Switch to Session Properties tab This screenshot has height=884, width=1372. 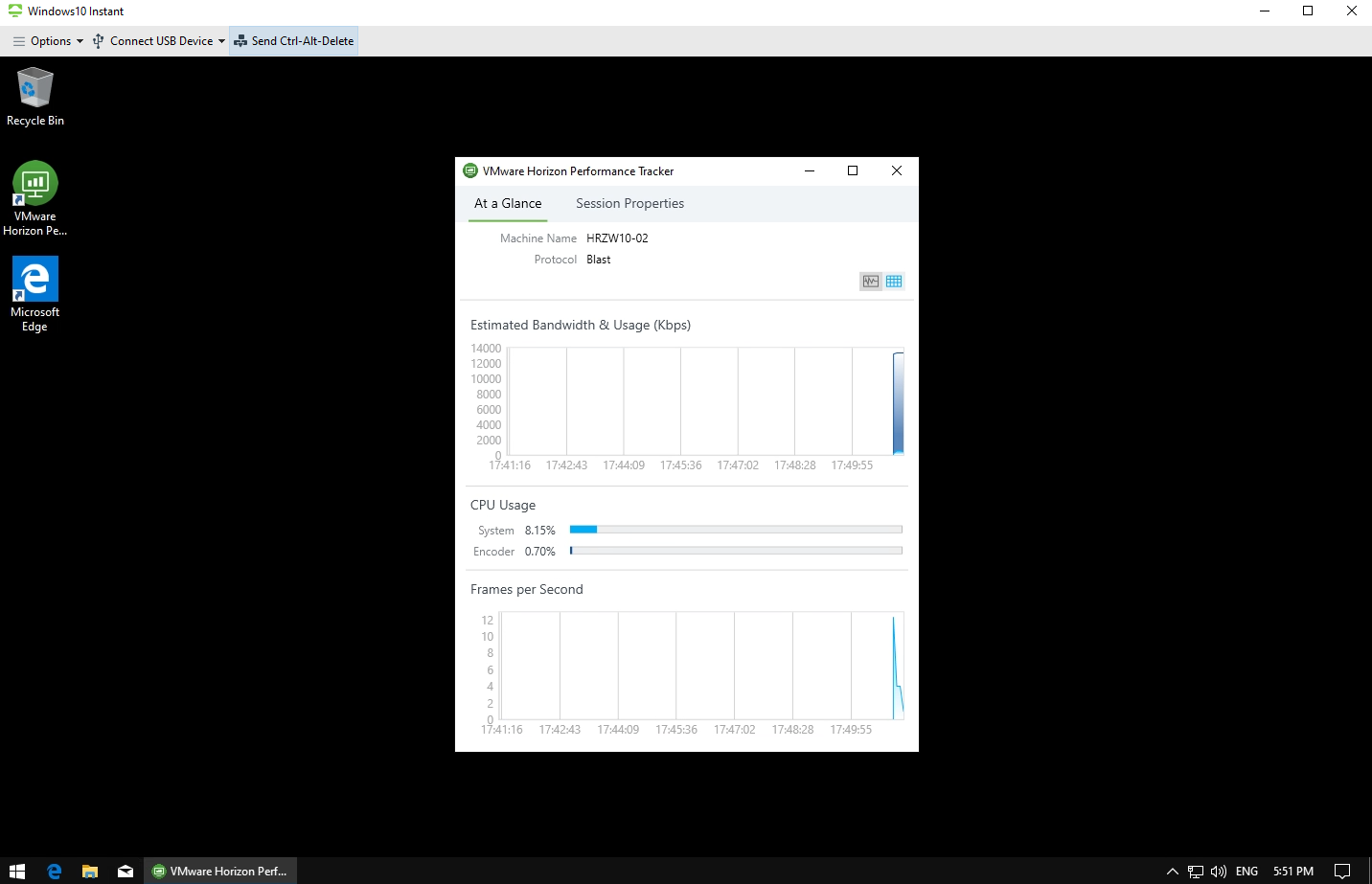point(629,204)
